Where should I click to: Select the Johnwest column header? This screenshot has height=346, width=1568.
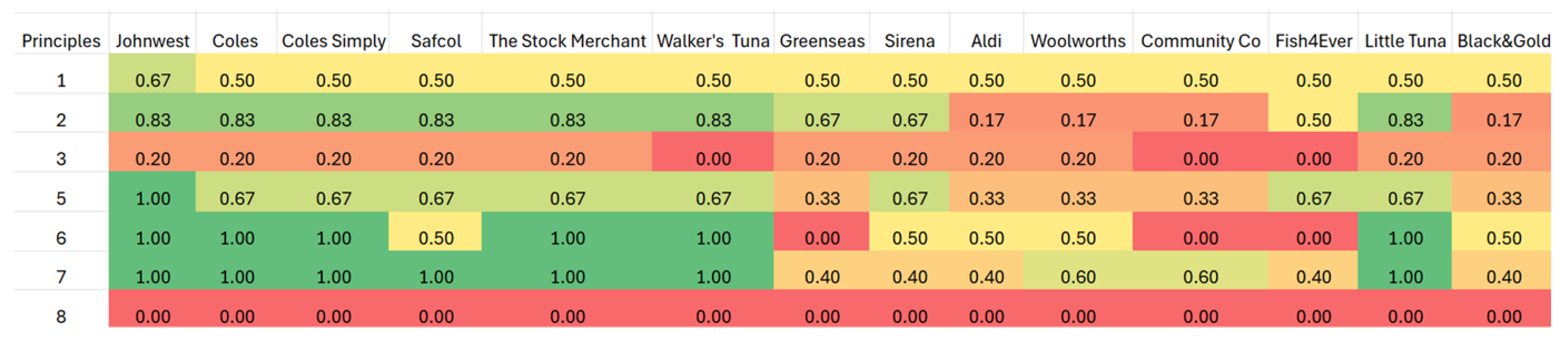tap(152, 41)
